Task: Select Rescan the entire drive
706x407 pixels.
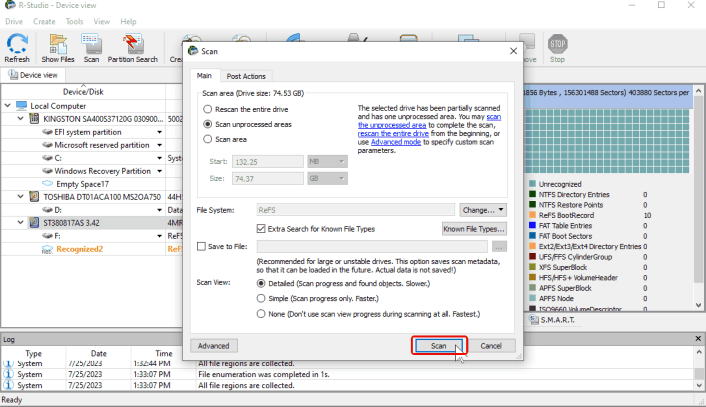Action: point(208,109)
